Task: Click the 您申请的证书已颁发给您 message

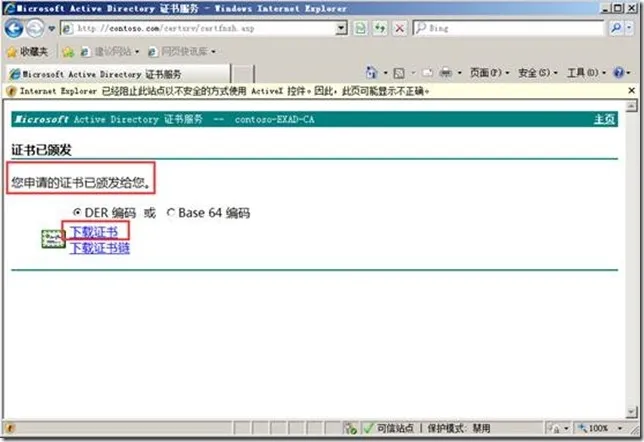Action: click(x=81, y=182)
